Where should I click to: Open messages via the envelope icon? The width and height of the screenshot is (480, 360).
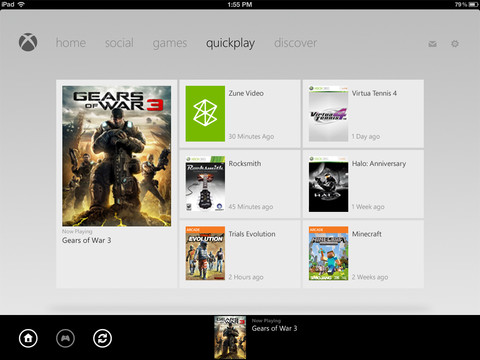[x=432, y=44]
